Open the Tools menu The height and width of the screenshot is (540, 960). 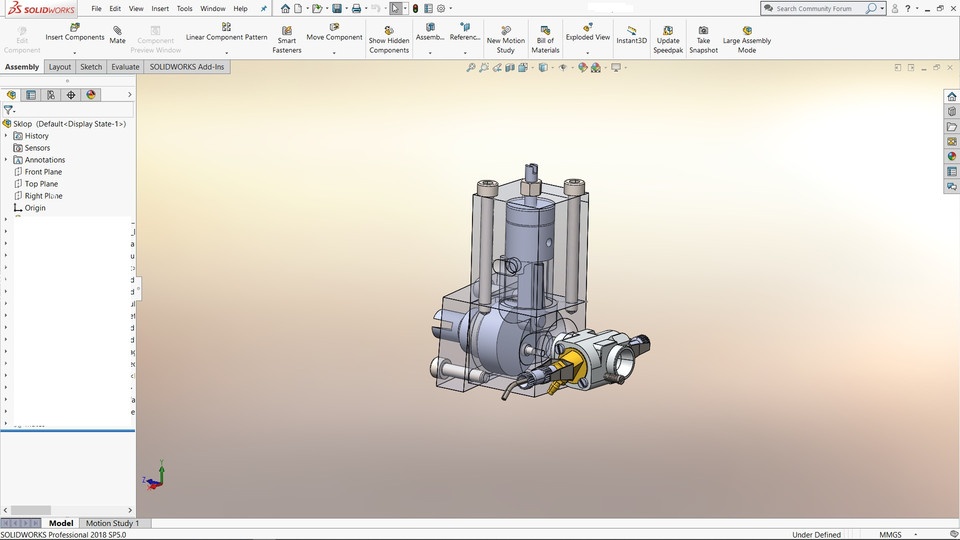click(184, 8)
